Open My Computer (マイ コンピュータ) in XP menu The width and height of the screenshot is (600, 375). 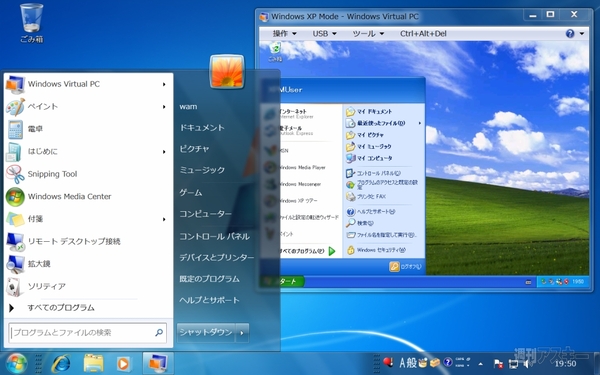click(369, 158)
